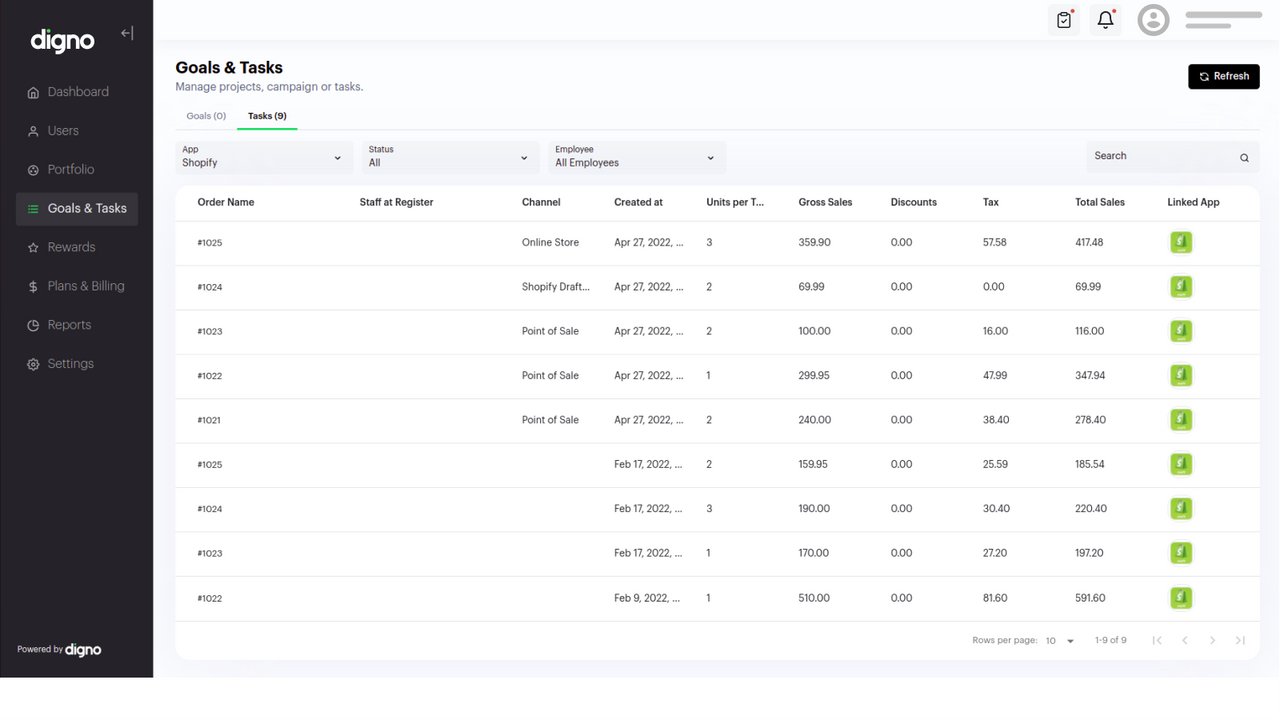
Task: Sort by Order Name column header
Action: 226,202
